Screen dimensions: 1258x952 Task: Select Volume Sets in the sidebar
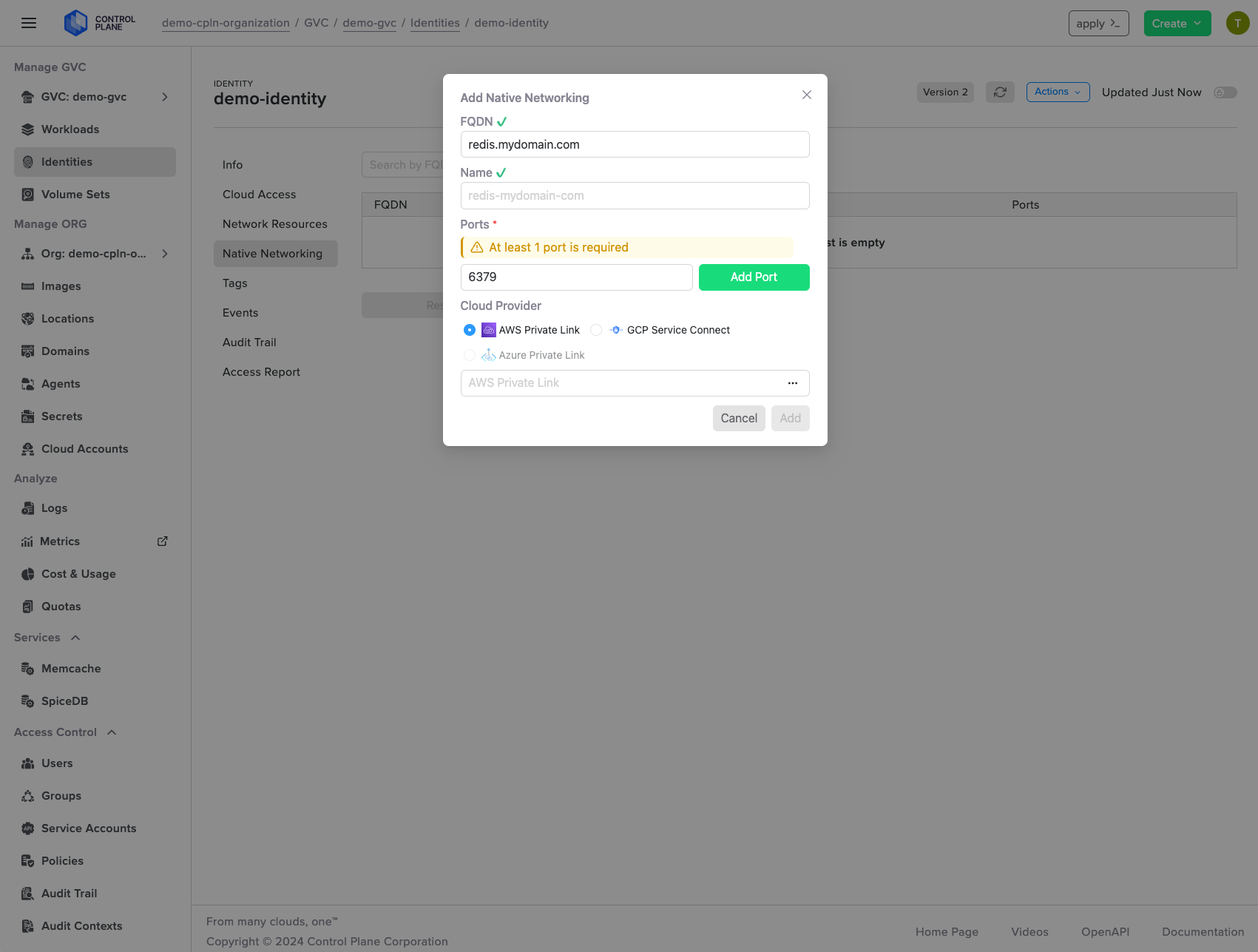click(x=75, y=194)
